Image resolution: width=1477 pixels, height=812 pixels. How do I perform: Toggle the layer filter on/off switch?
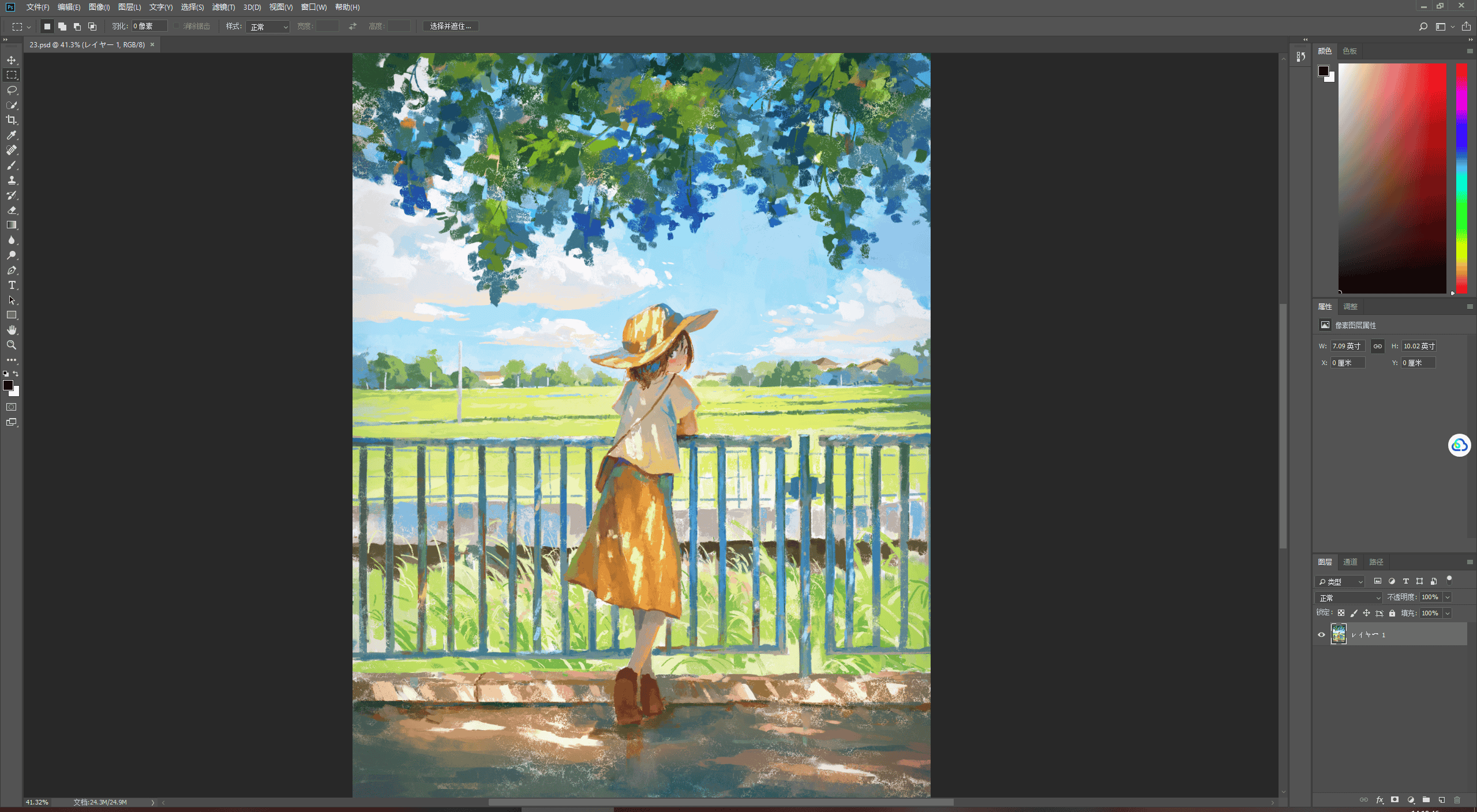click(1449, 581)
